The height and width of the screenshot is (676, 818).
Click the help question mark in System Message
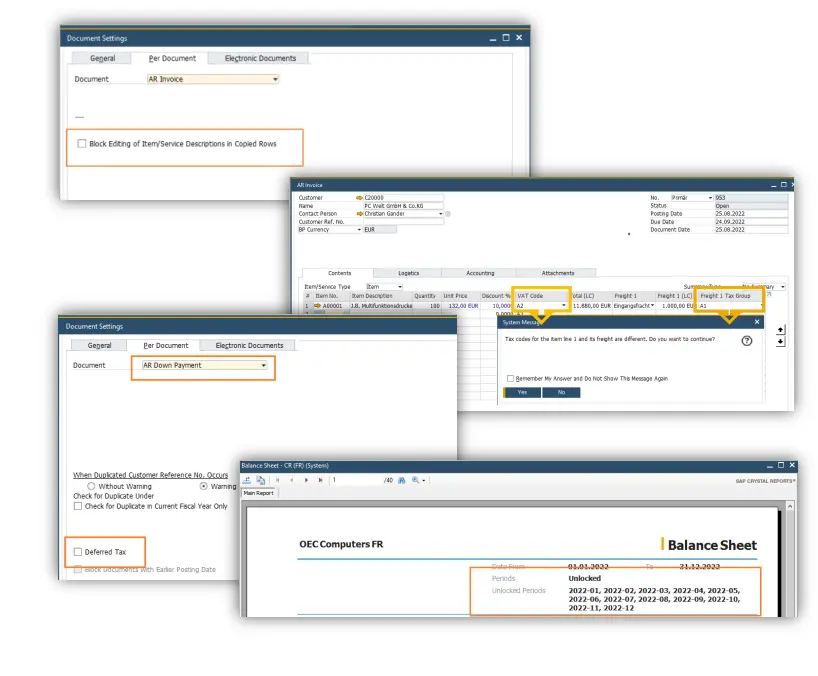coord(747,341)
